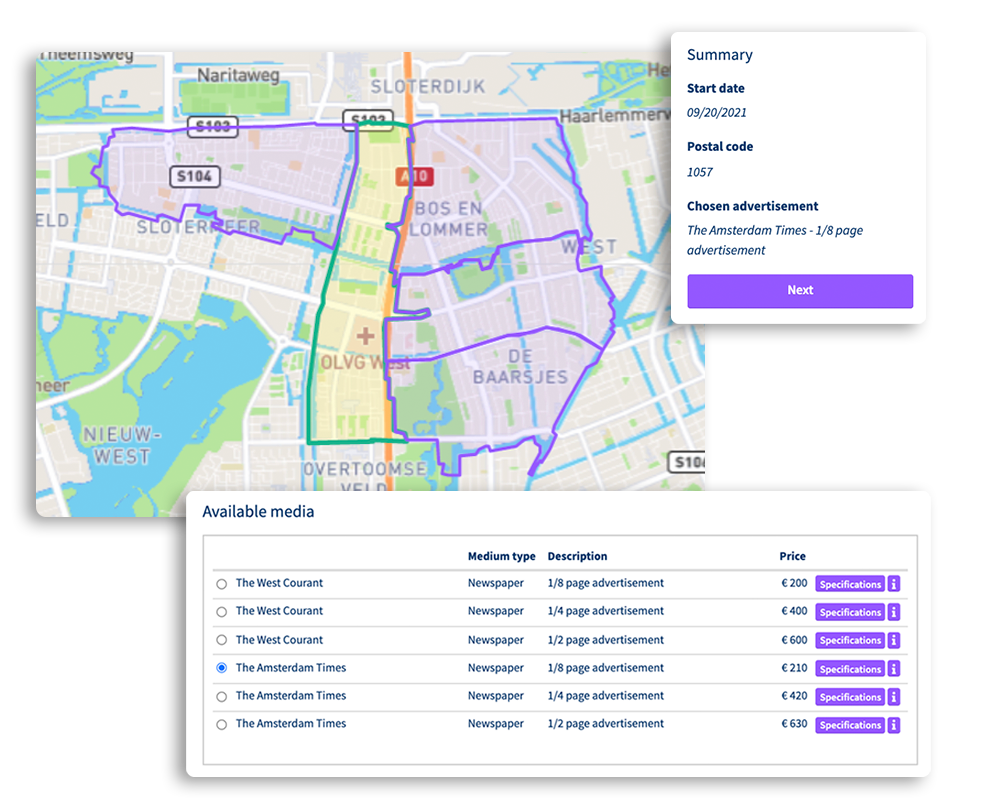1000x800 pixels.
Task: Select The West Courant 1/8 page radio button
Action: click(x=221, y=584)
